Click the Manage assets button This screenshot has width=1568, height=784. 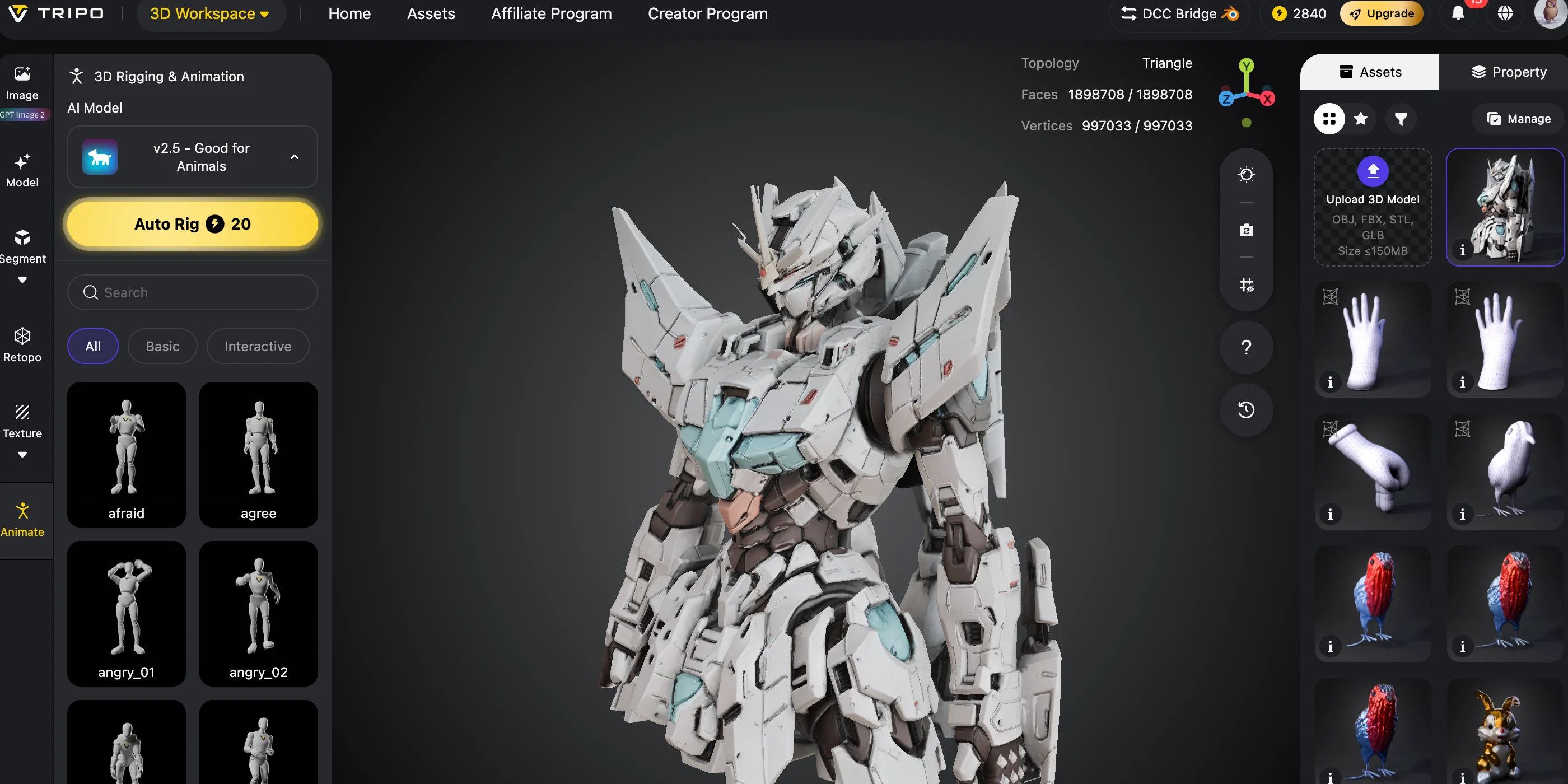pyautogui.click(x=1518, y=119)
